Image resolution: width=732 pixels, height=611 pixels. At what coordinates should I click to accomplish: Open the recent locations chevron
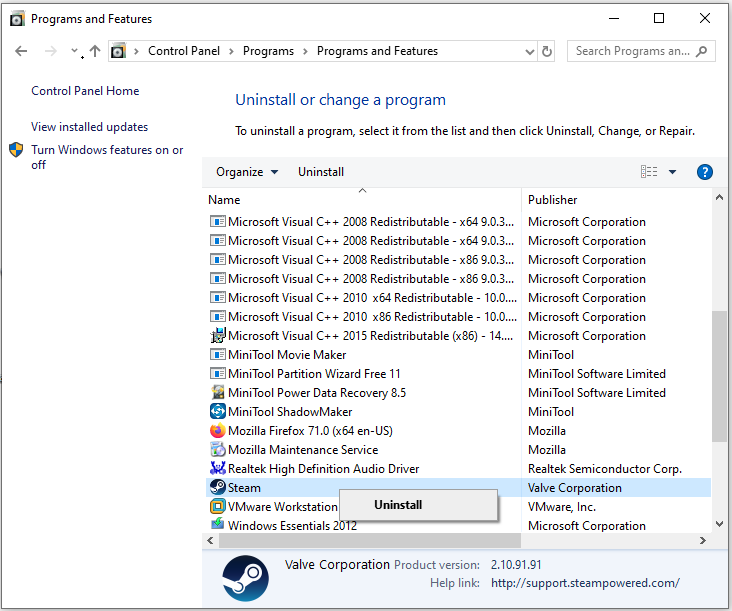click(x=74, y=50)
